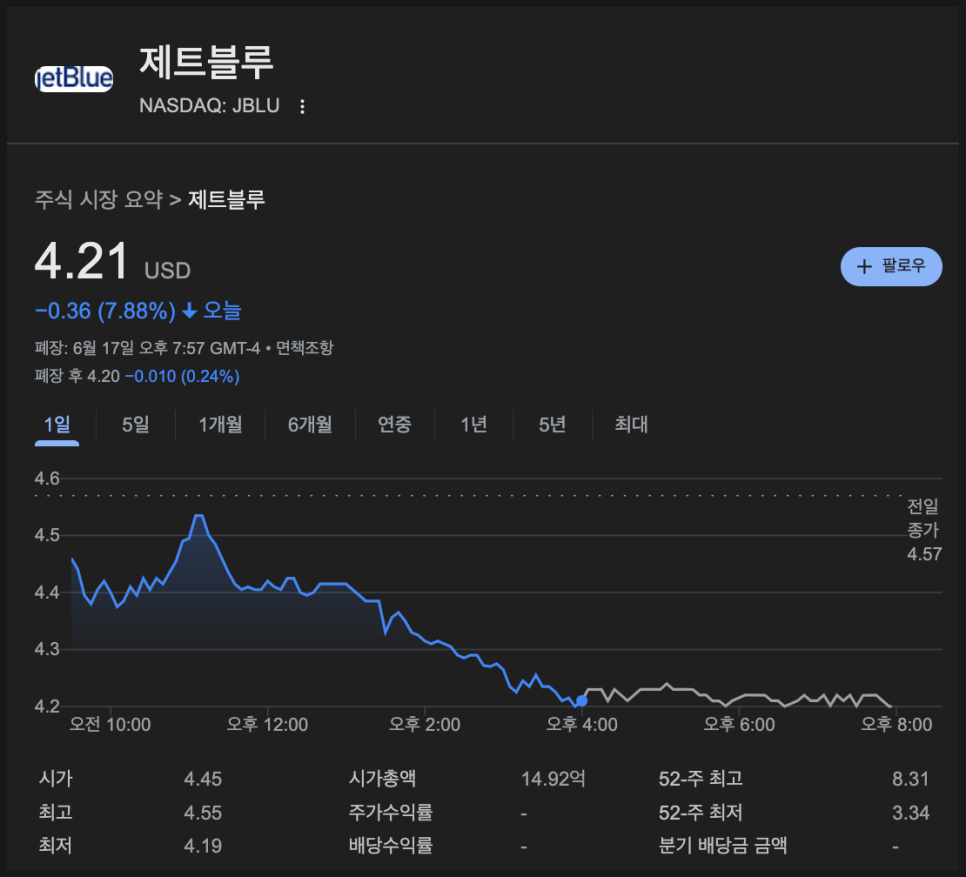Select the 연중 chart tab
Screen dimensions: 966x877
coord(394,424)
